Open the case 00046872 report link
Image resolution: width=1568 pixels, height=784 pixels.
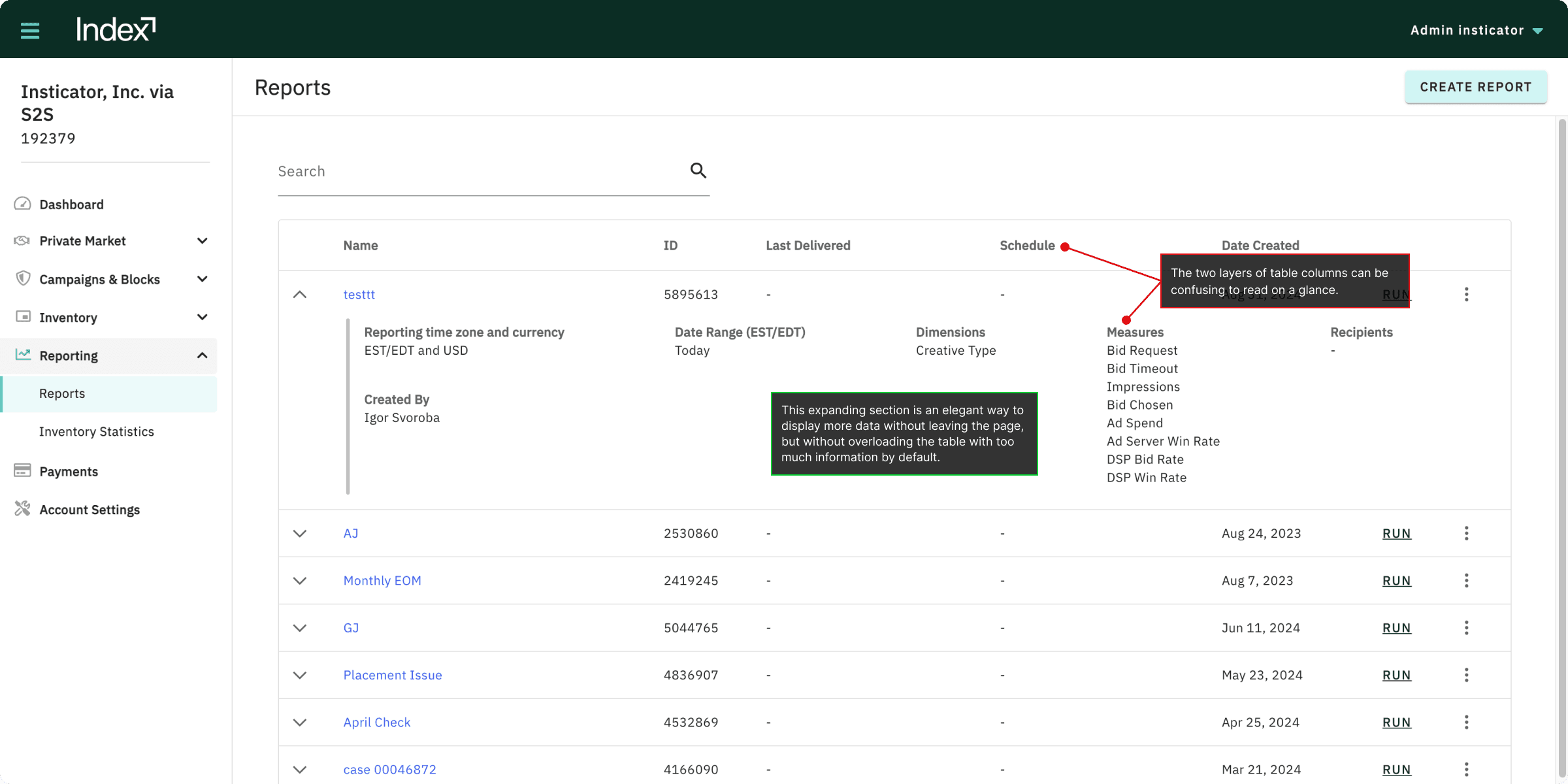[390, 770]
